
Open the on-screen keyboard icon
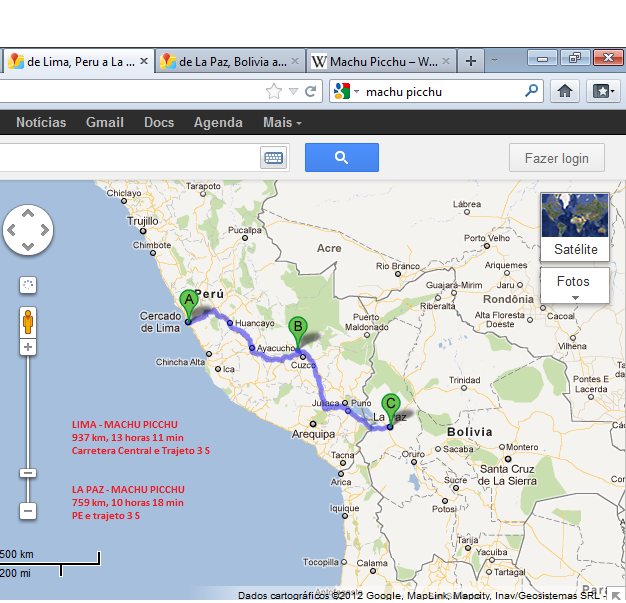(273, 158)
